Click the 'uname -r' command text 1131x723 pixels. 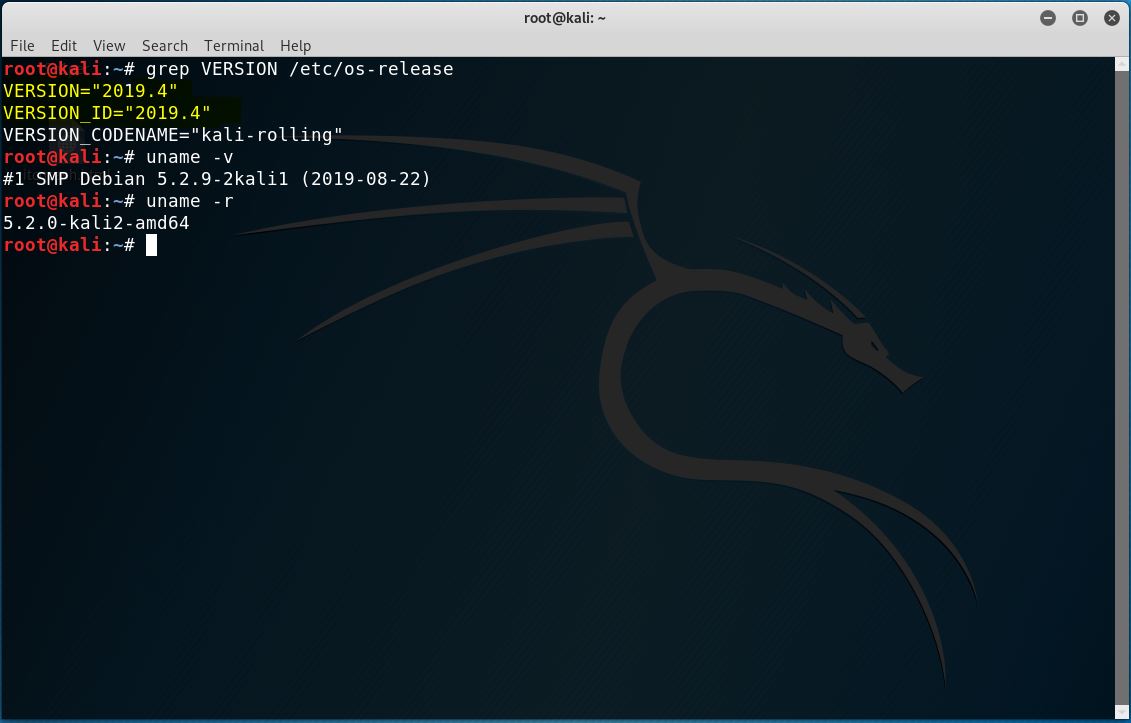point(190,201)
